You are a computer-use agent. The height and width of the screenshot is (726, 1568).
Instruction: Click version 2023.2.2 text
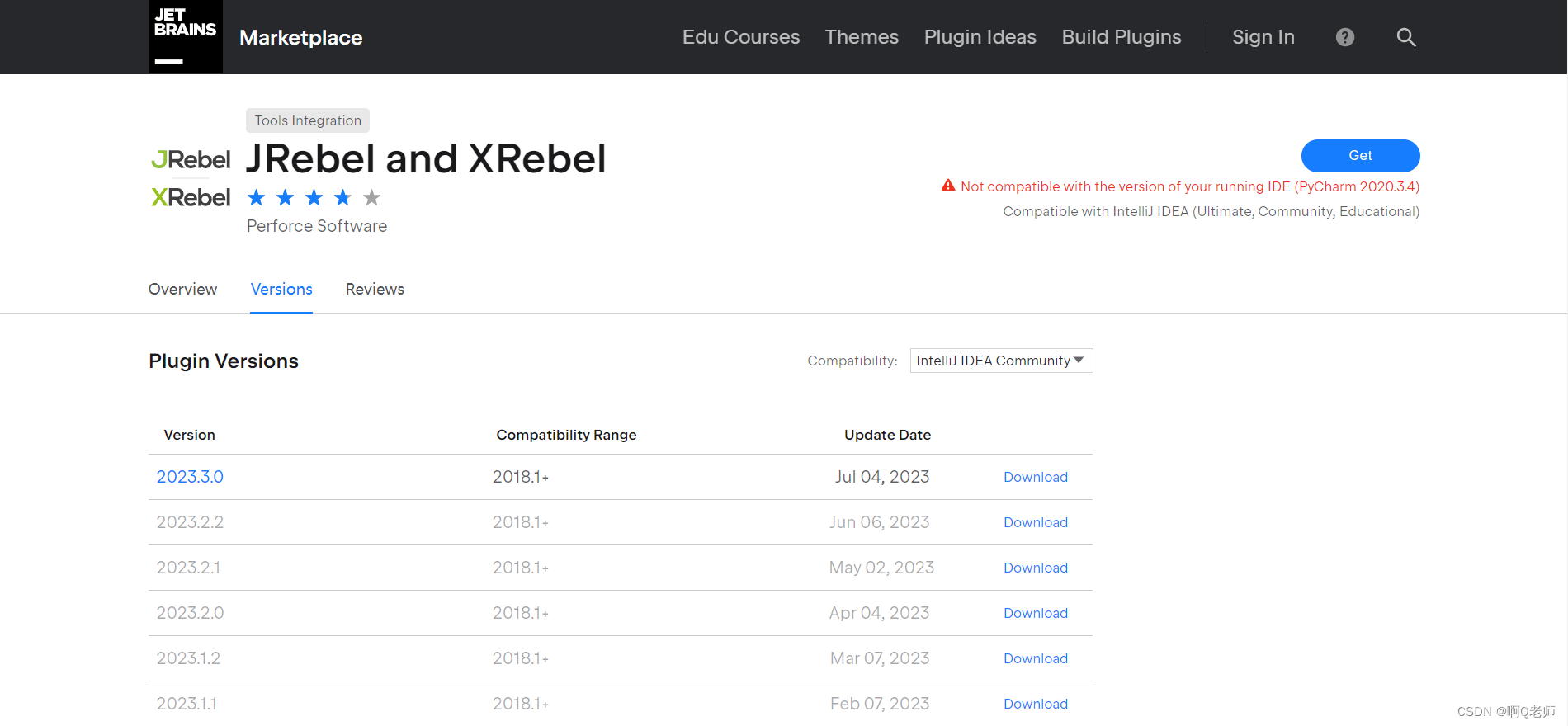pyautogui.click(x=190, y=522)
